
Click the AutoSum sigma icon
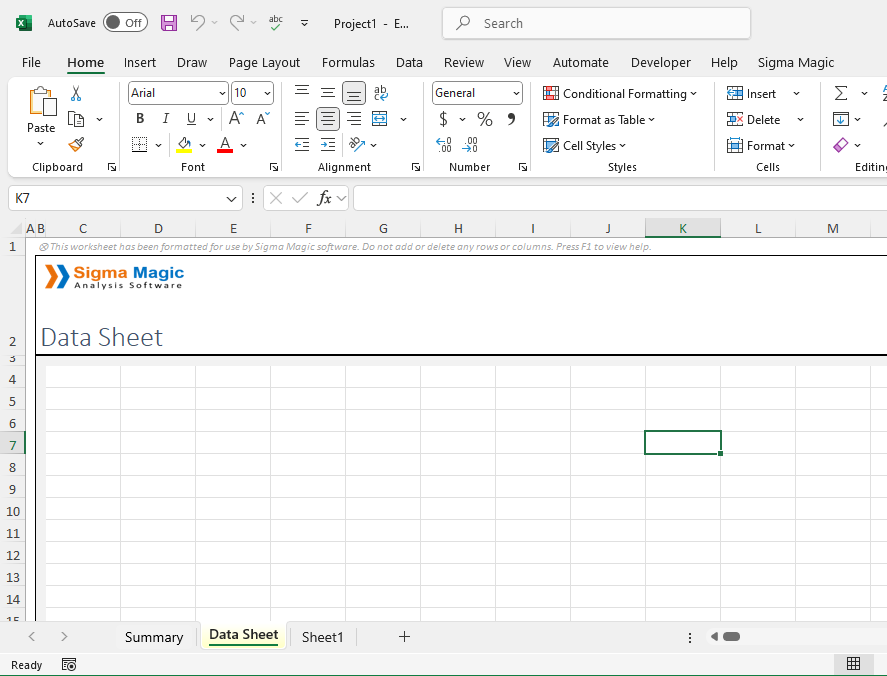pos(841,93)
